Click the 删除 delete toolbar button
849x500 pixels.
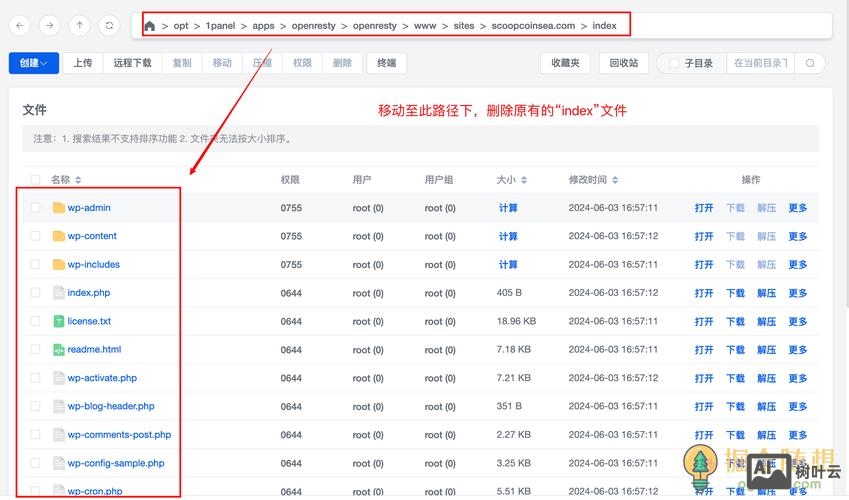coord(342,63)
